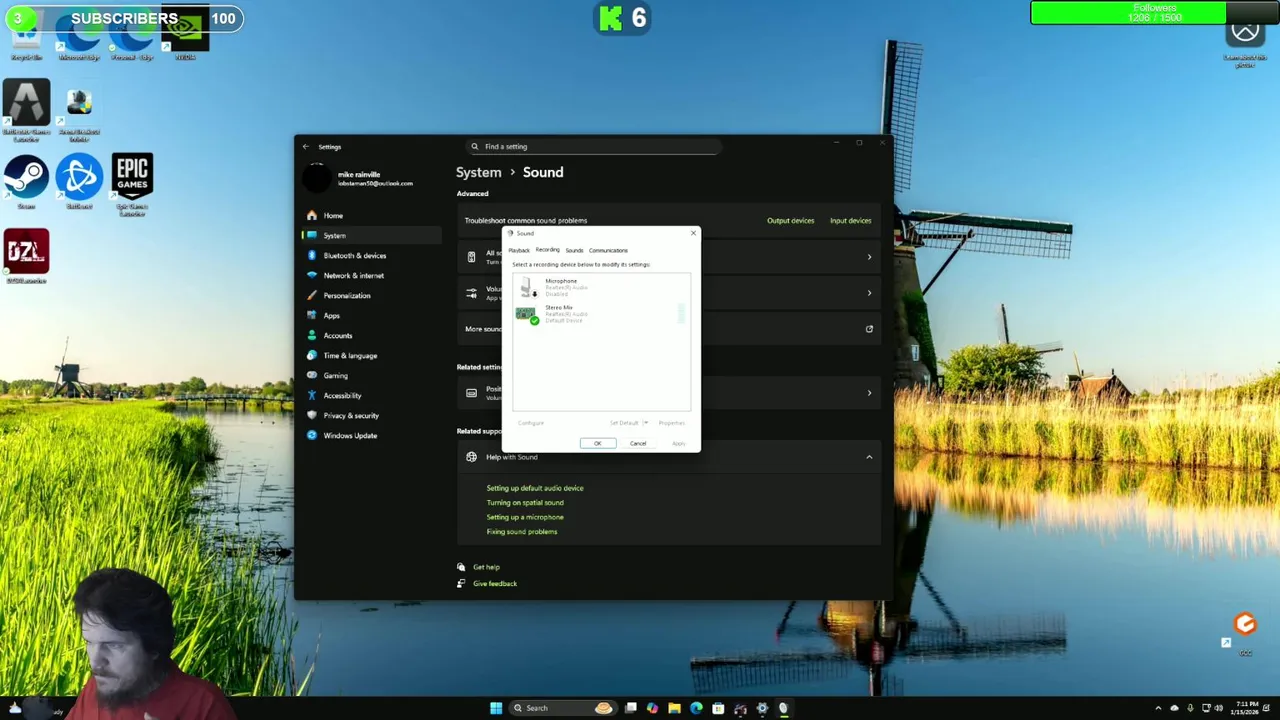Open Network & internet in Settings

tap(370, 276)
